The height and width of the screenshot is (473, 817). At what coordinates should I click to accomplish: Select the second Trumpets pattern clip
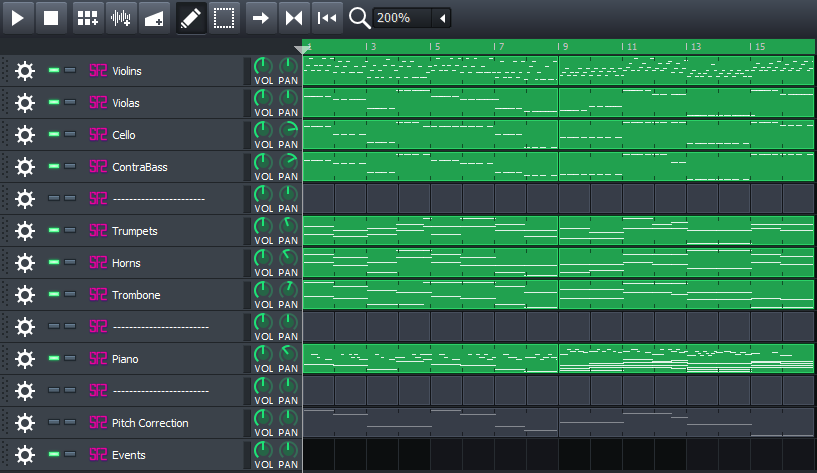coord(686,231)
